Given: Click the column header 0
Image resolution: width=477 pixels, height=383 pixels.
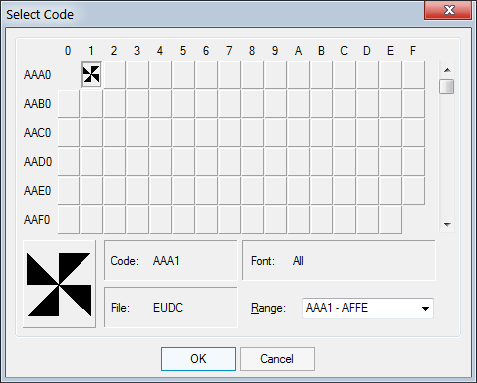Looking at the screenshot, I should pyautogui.click(x=68, y=51).
